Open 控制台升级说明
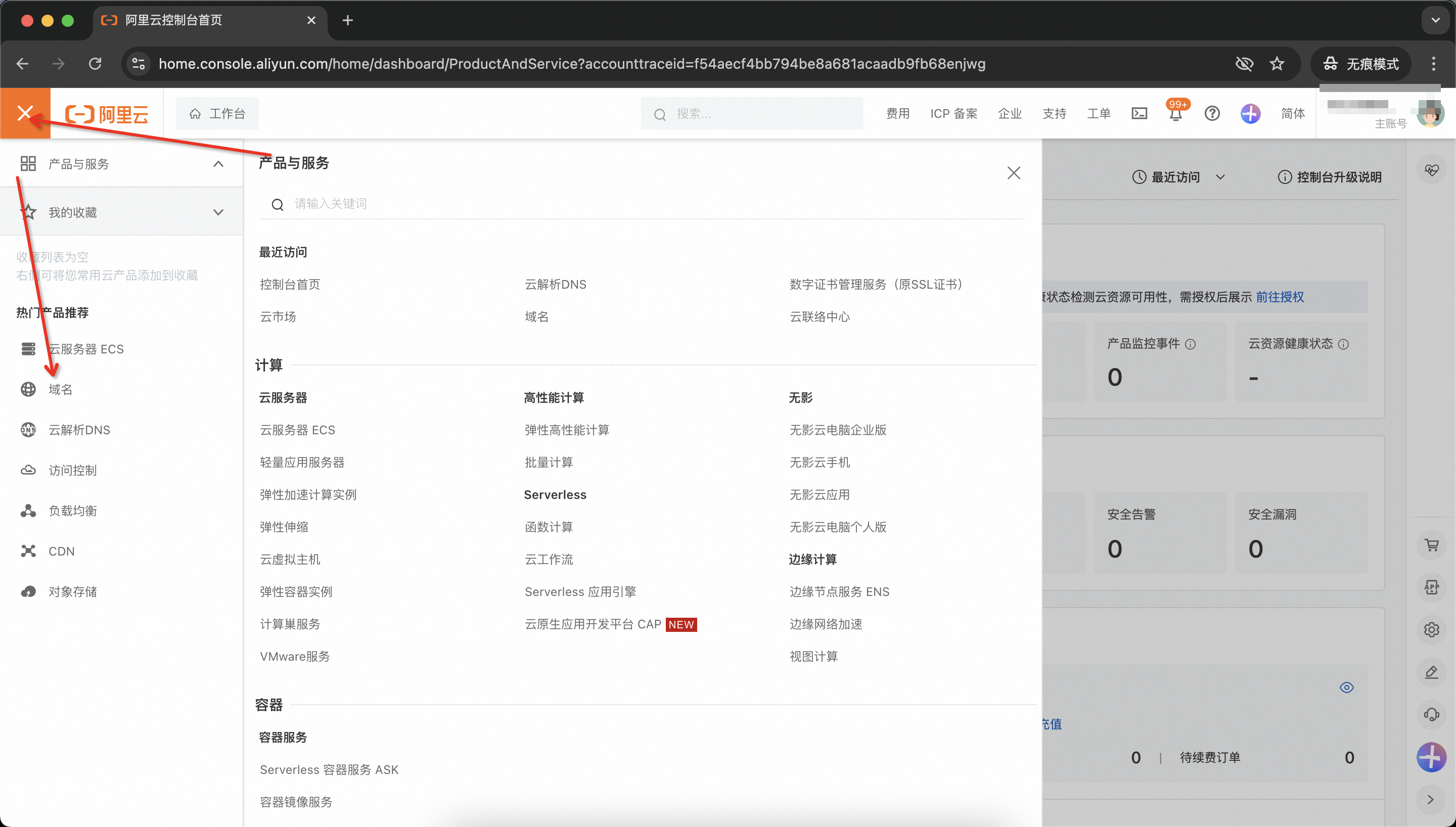Screen dimensions: 1456x827 pyautogui.click(x=1330, y=177)
